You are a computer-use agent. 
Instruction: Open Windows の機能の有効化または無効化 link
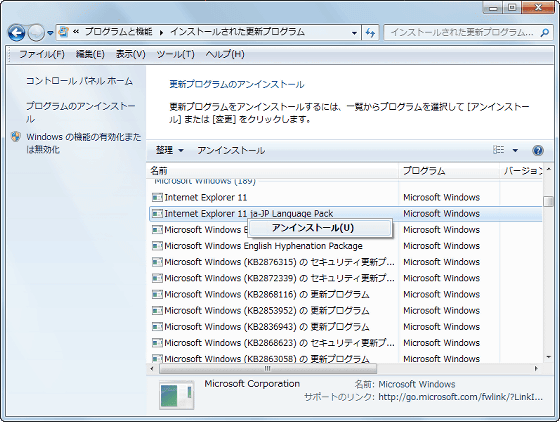(84, 143)
